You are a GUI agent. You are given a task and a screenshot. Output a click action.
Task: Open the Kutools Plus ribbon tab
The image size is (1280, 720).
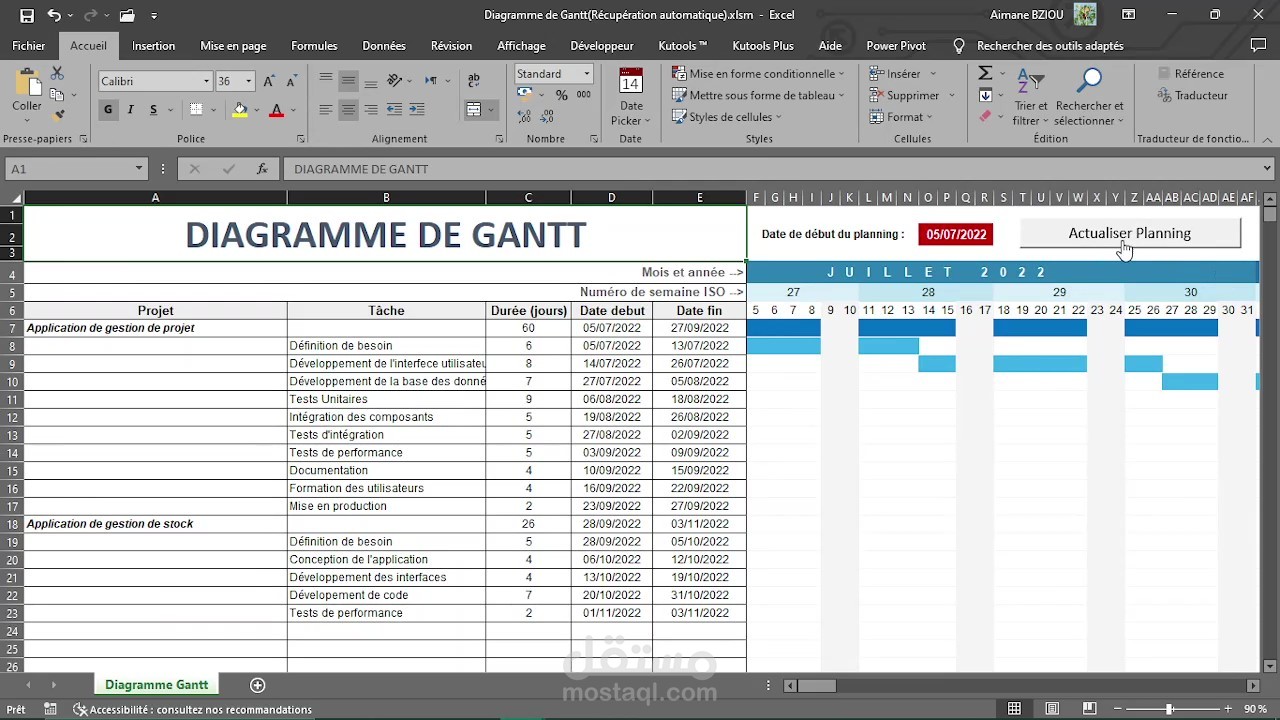pos(762,45)
